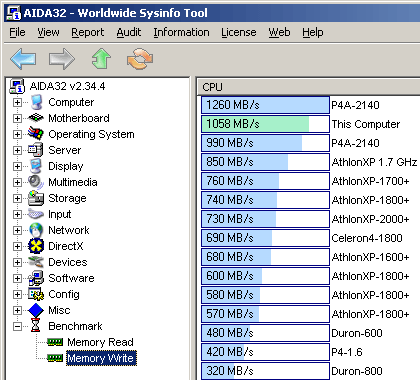This screenshot has height=380, width=420.
Task: Click the Motherboard chip icon
Action: pyautogui.click(x=36, y=118)
